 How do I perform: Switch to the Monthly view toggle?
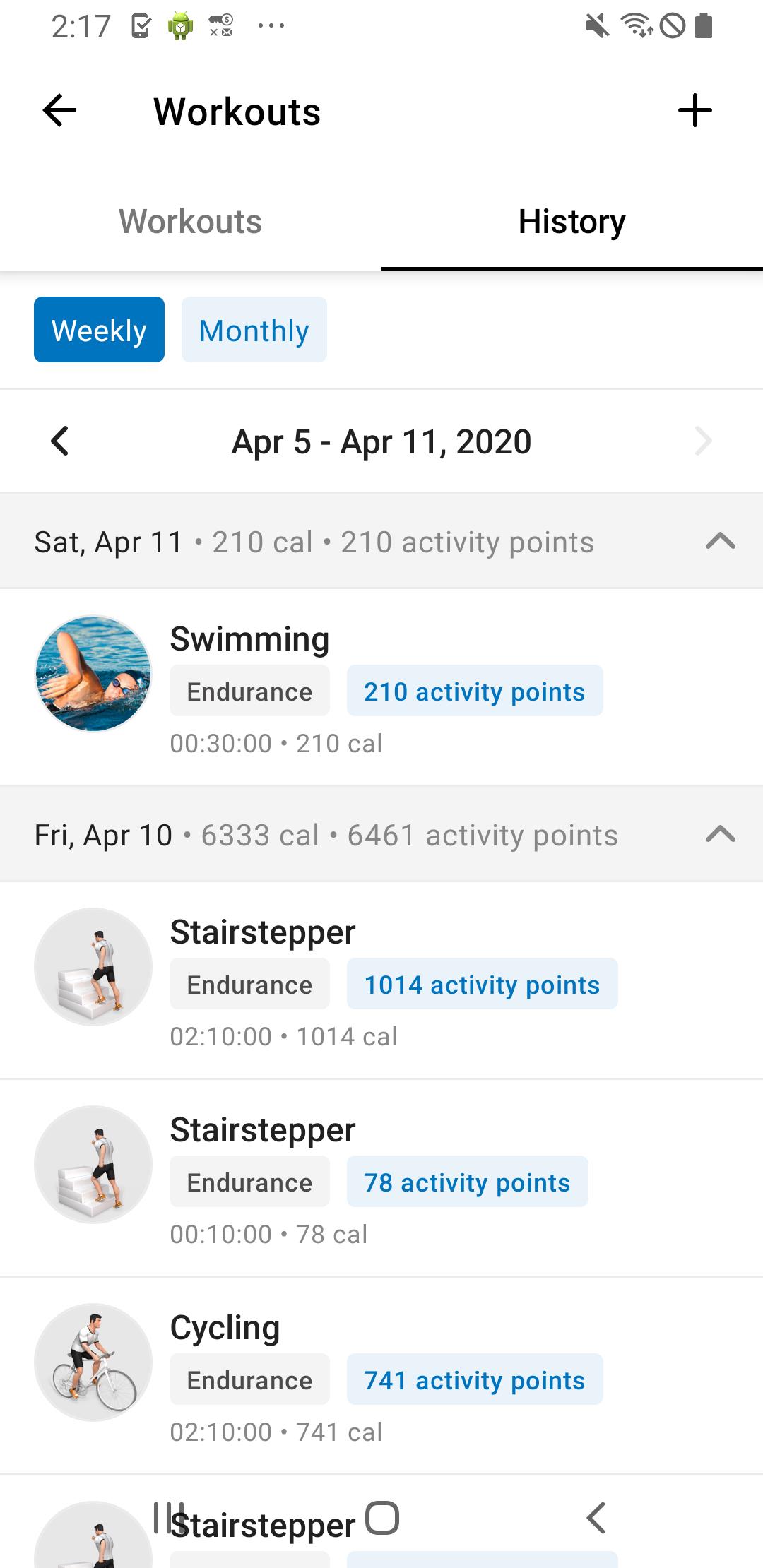point(254,330)
